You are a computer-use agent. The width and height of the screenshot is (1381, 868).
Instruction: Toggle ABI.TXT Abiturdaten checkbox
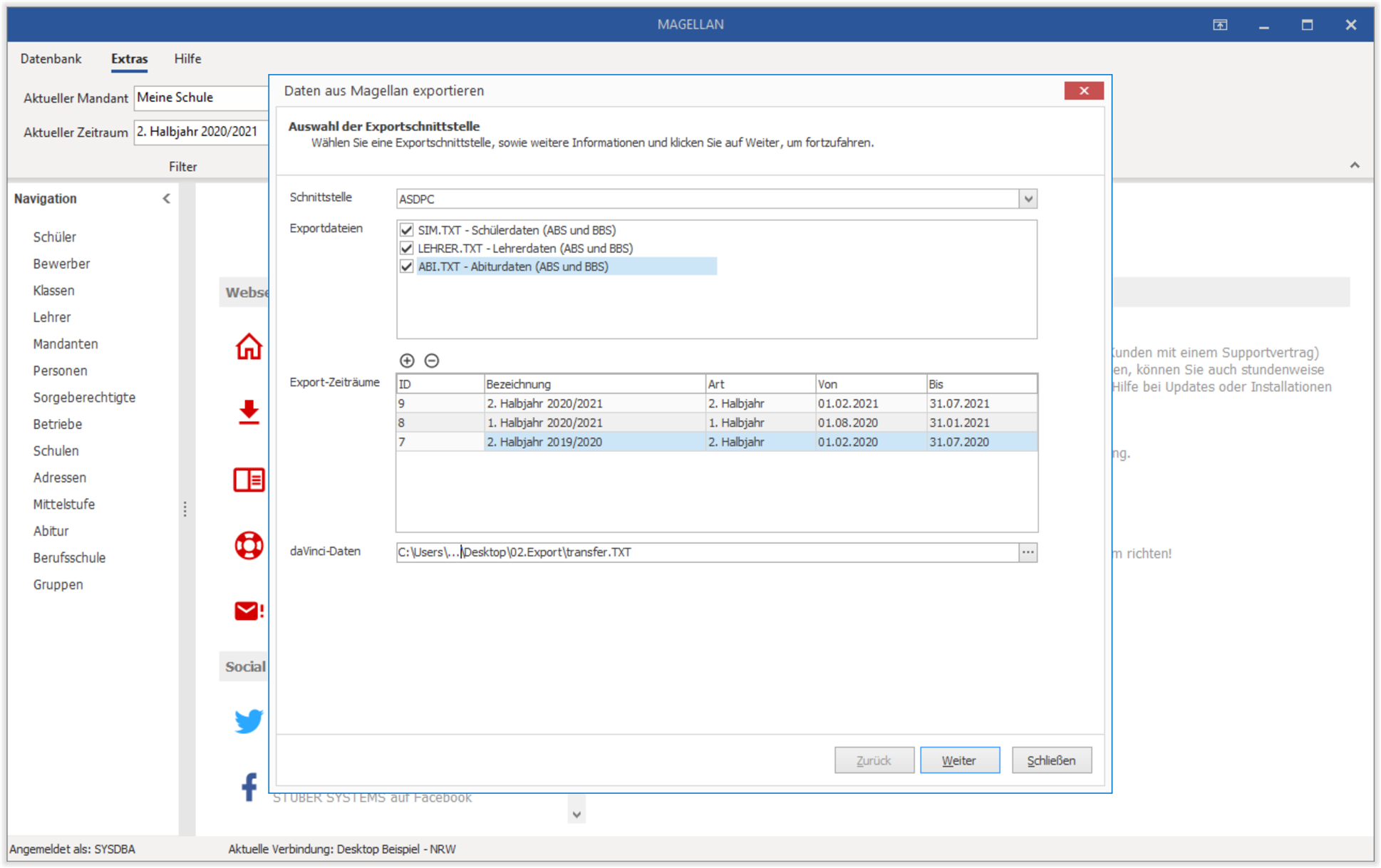click(x=406, y=267)
